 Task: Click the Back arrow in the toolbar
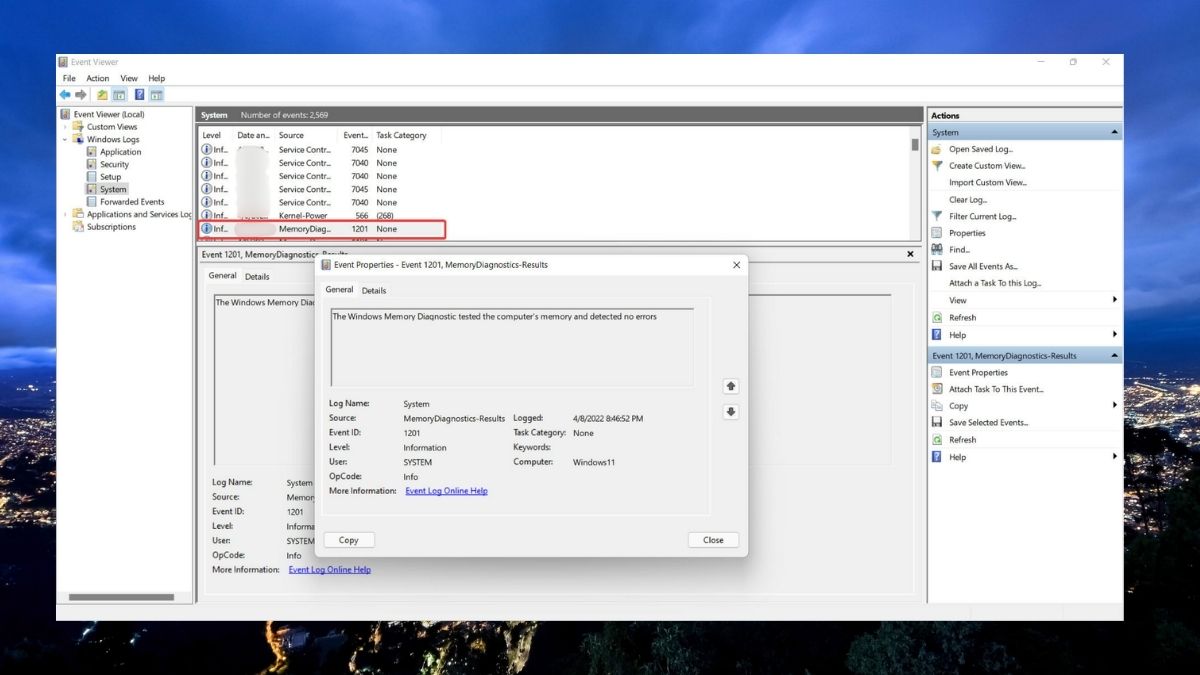[65, 95]
